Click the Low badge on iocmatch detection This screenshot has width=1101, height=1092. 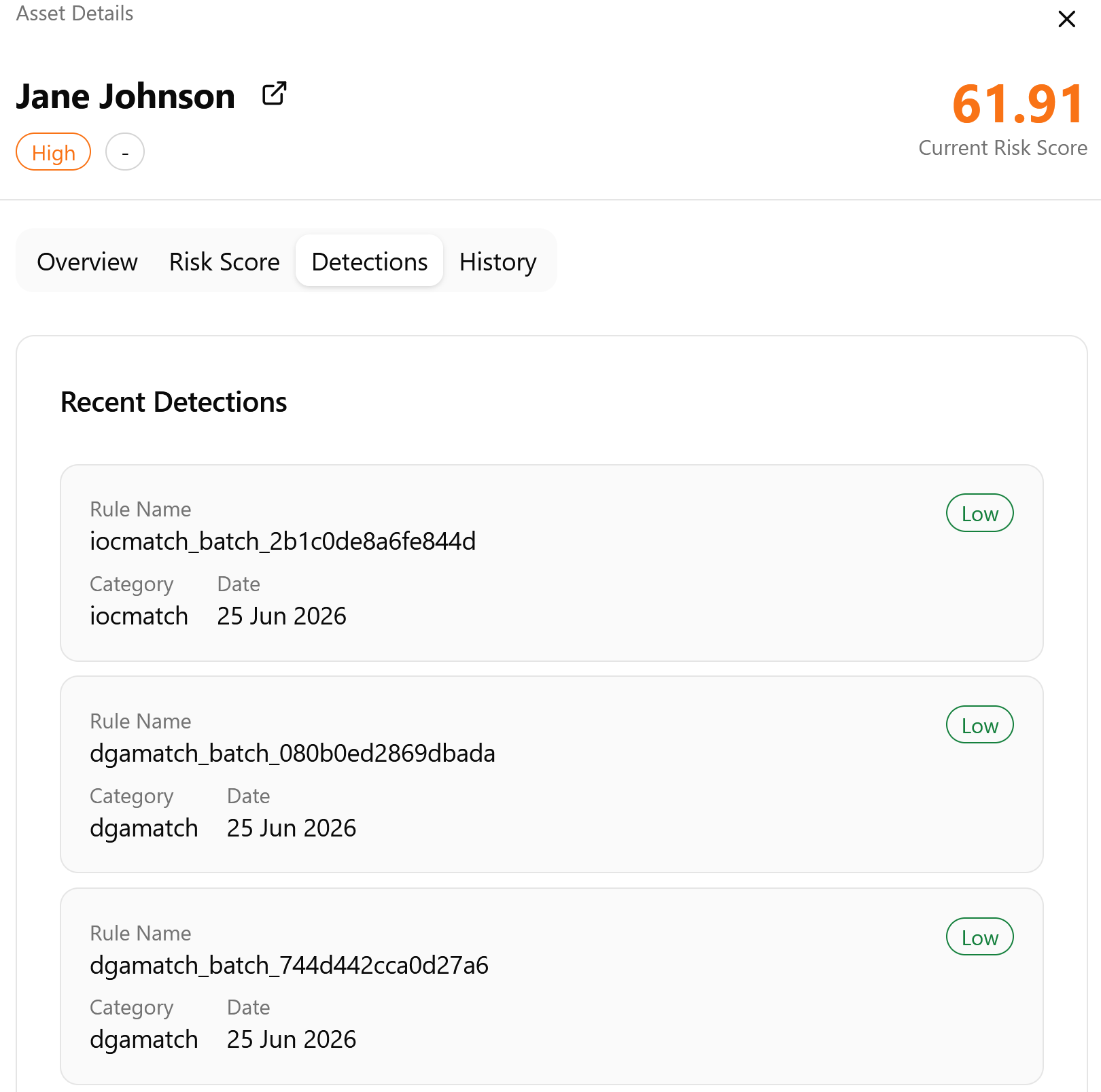[x=980, y=513]
